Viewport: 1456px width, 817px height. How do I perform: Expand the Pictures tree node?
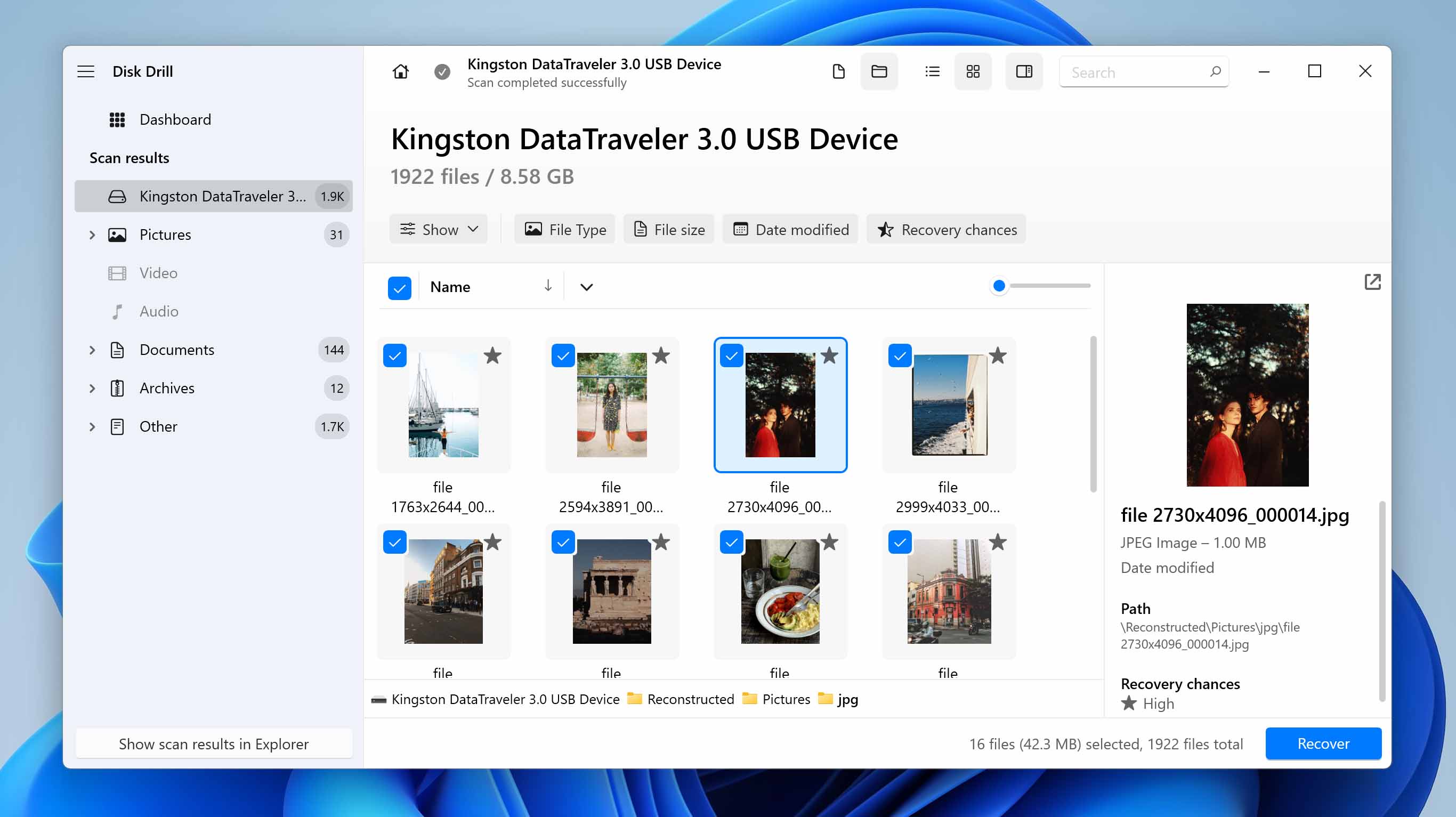coord(92,234)
